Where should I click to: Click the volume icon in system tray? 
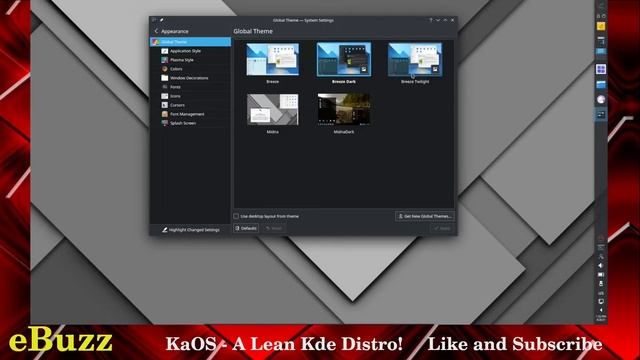tap(601, 265)
